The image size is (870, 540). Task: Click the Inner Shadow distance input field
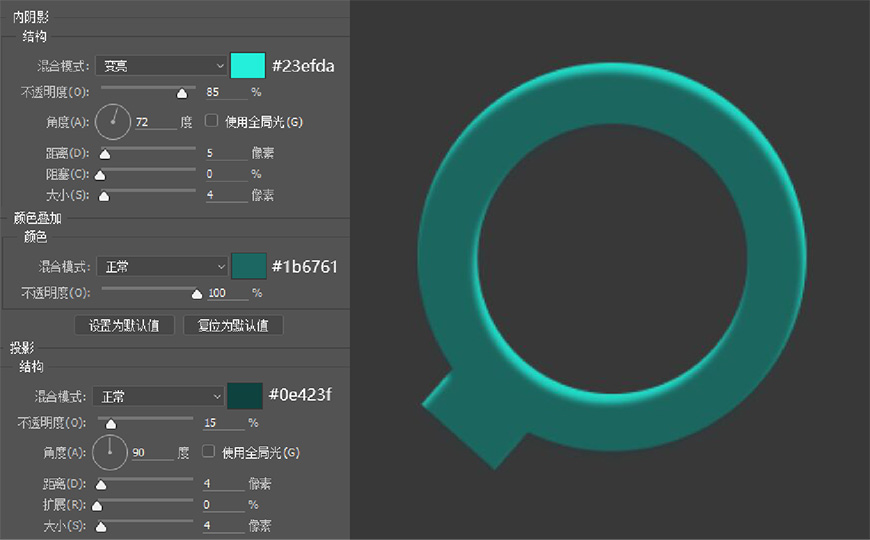(225, 153)
